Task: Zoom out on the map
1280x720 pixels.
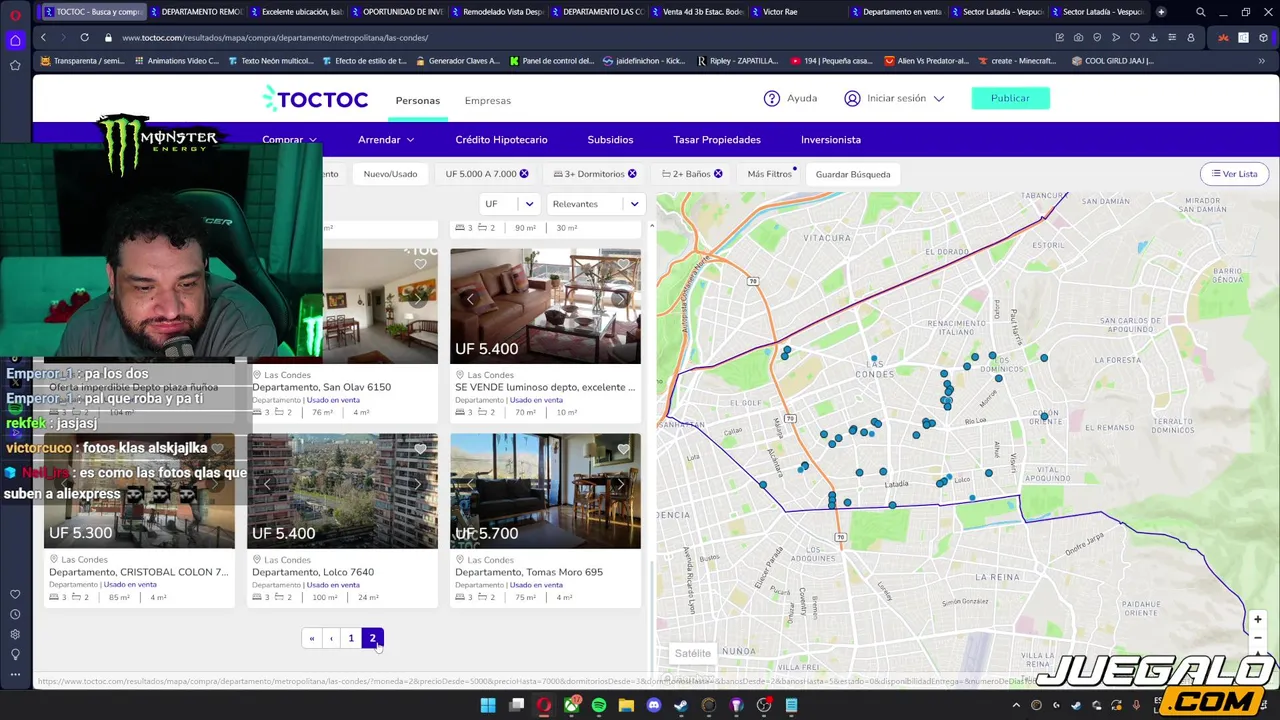Action: click(x=1258, y=638)
